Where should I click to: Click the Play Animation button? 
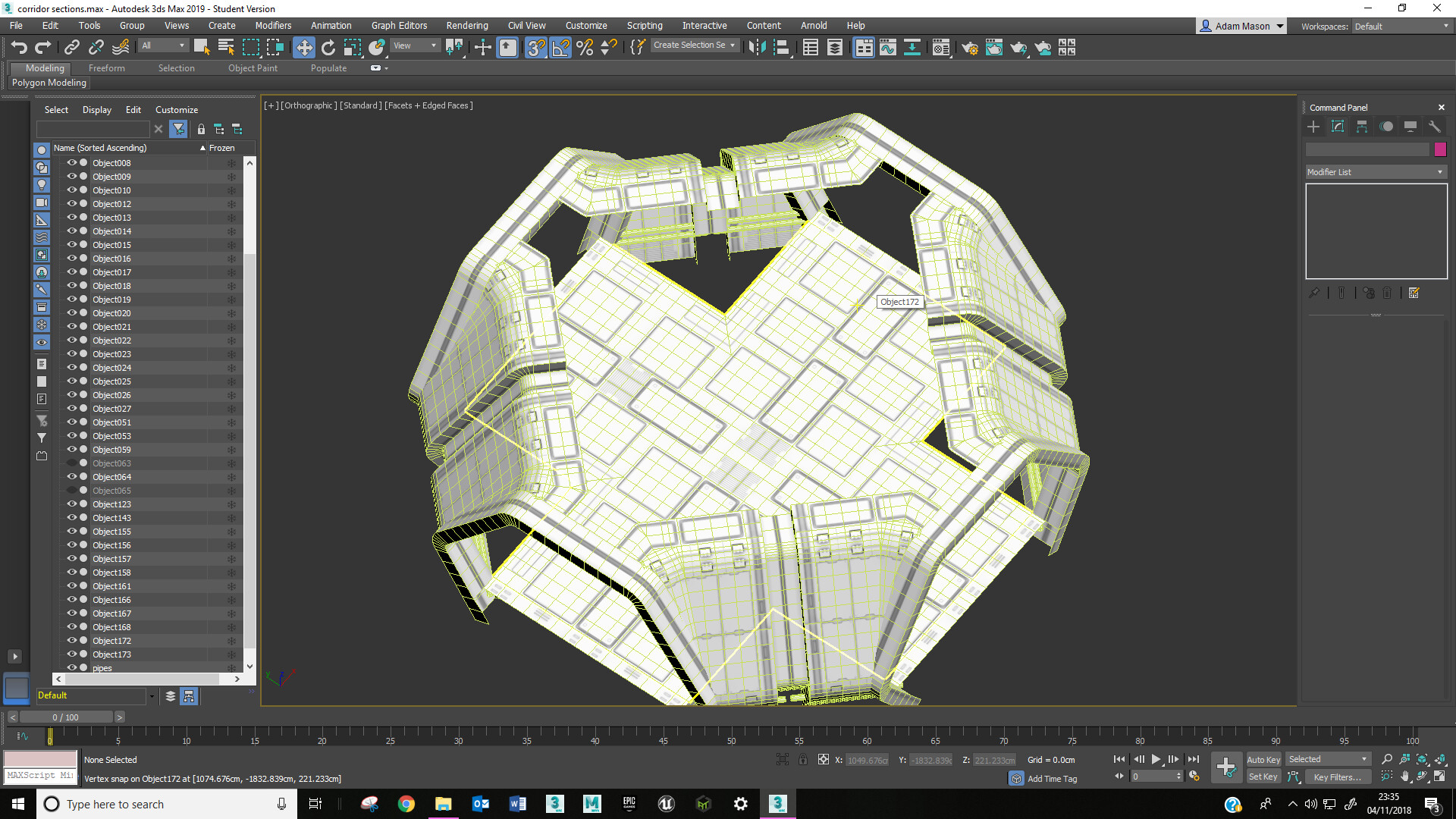pos(1156,759)
